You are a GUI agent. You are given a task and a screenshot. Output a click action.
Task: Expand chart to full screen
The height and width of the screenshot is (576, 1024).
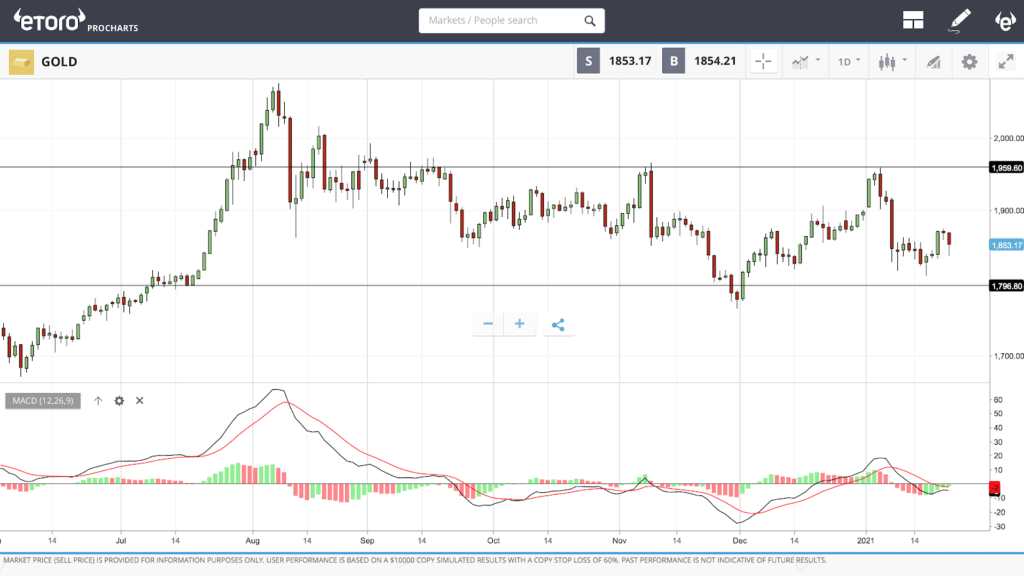1006,62
